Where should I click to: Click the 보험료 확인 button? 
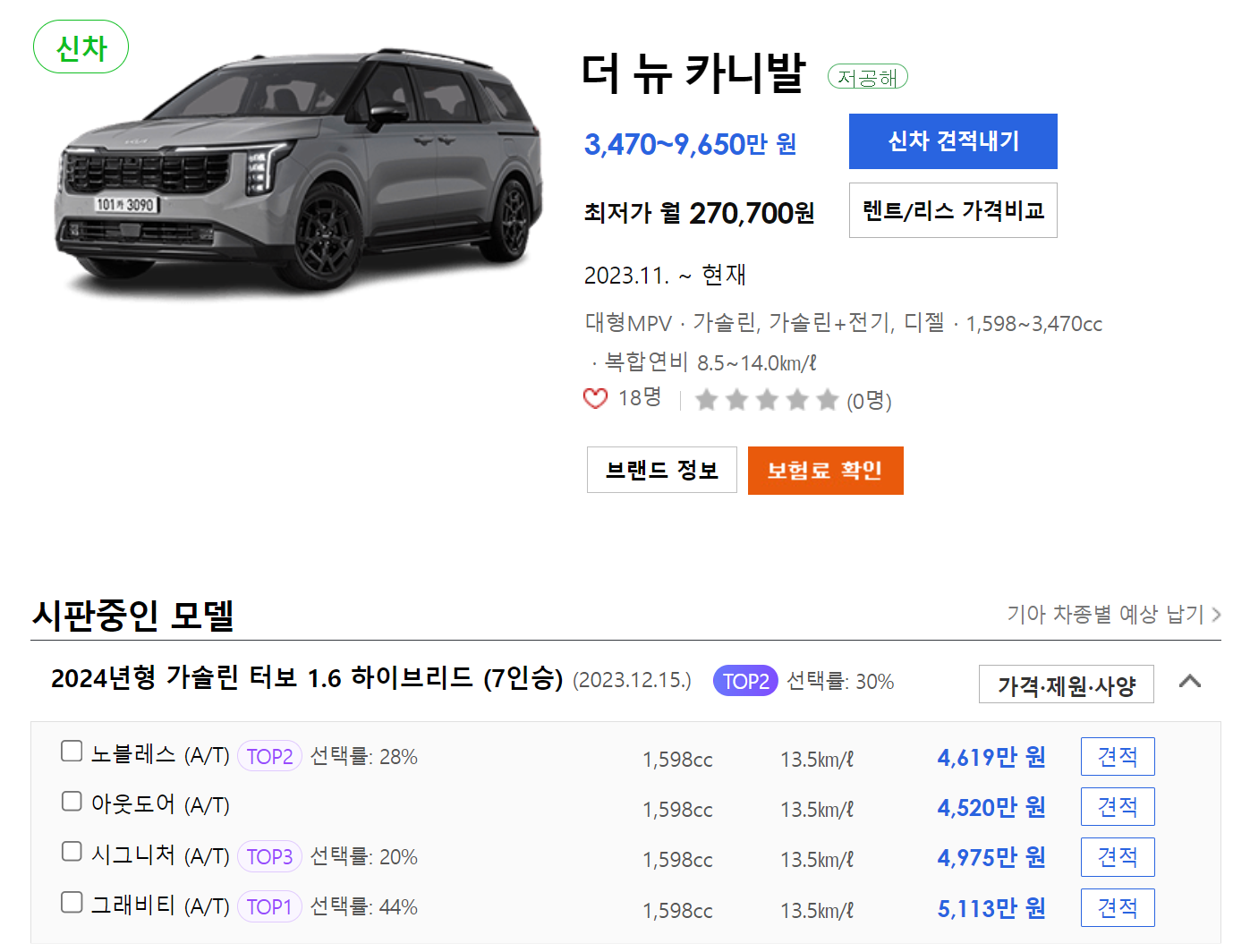coord(825,471)
